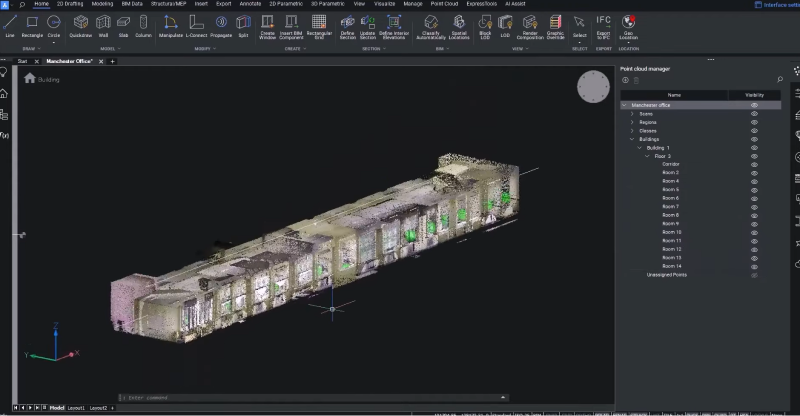Activate the Manipulate tool
The width and height of the screenshot is (800, 416).
point(171,24)
